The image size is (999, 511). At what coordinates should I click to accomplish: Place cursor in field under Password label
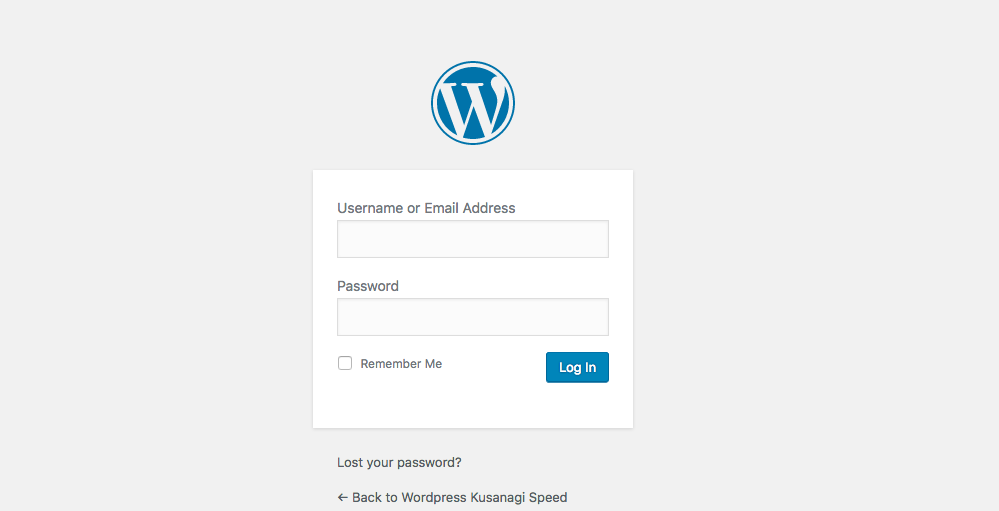pos(473,317)
